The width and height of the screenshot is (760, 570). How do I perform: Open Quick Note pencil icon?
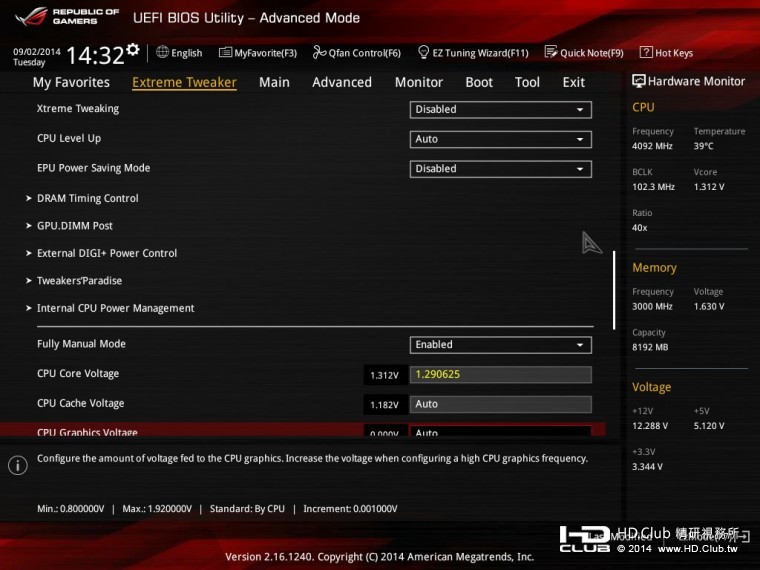(x=551, y=52)
